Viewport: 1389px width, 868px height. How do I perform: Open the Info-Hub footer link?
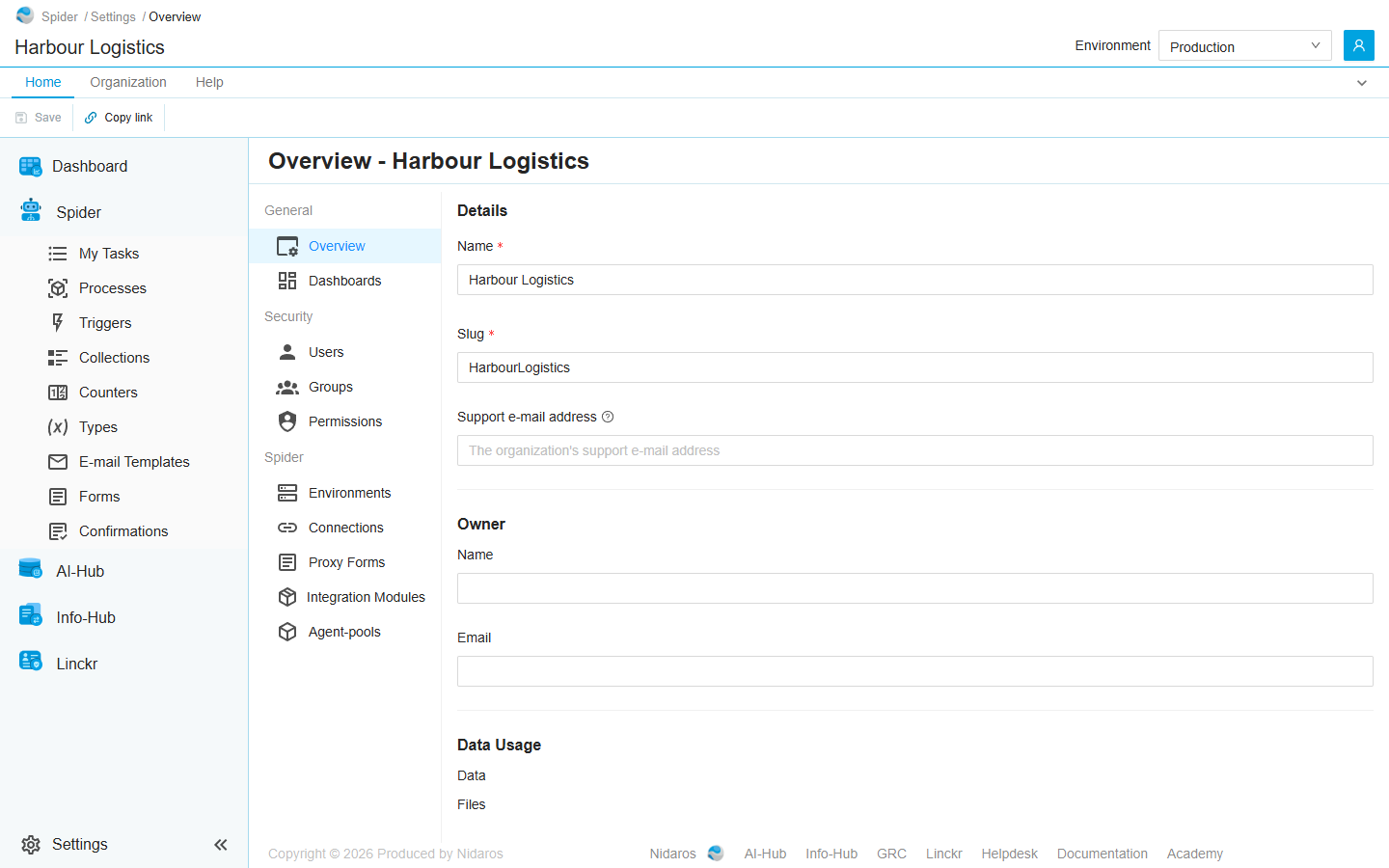[831, 854]
